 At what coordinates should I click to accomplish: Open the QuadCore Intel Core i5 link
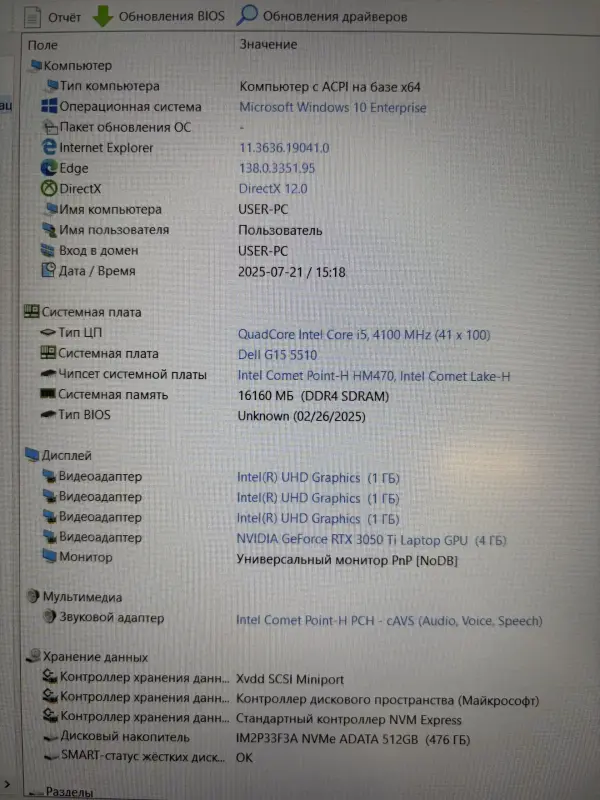pyautogui.click(x=364, y=335)
